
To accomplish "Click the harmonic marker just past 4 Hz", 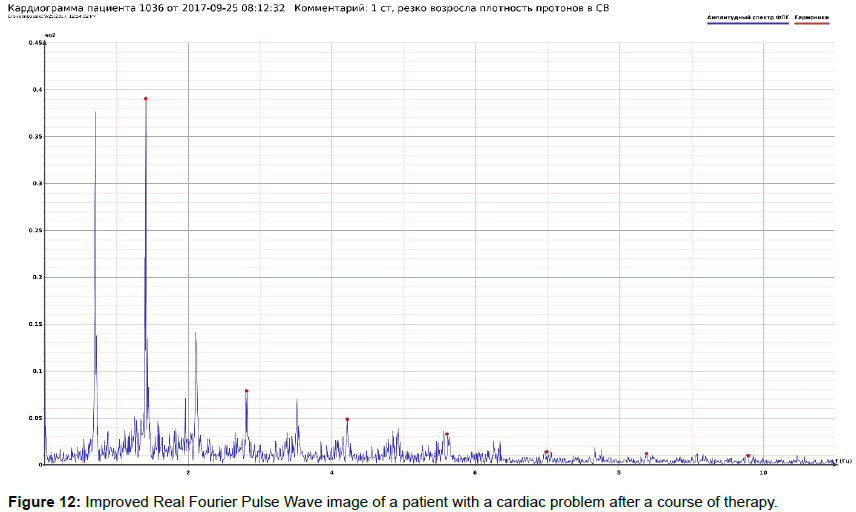I will pos(347,420).
